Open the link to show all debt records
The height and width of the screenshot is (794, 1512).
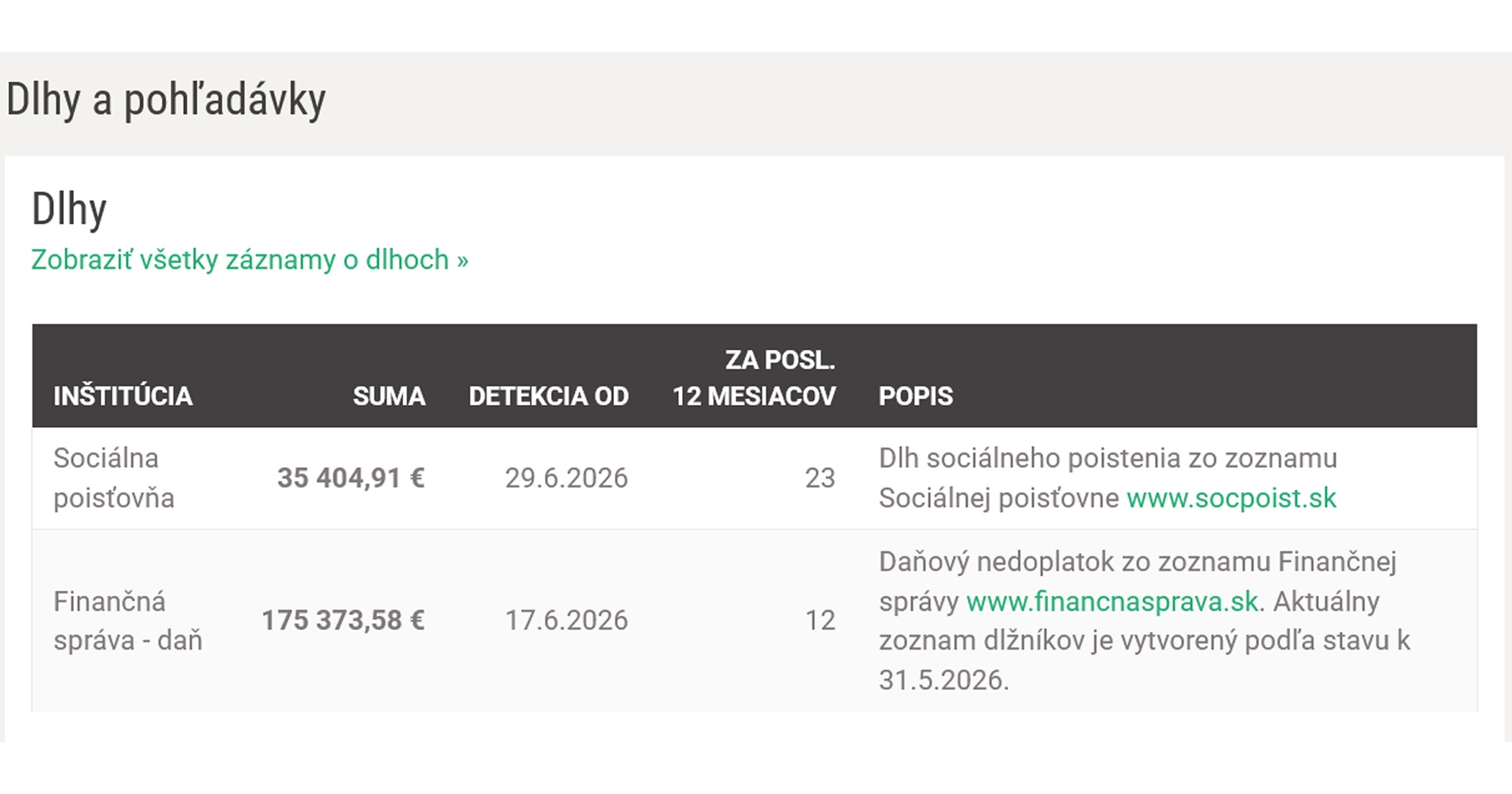click(x=249, y=260)
